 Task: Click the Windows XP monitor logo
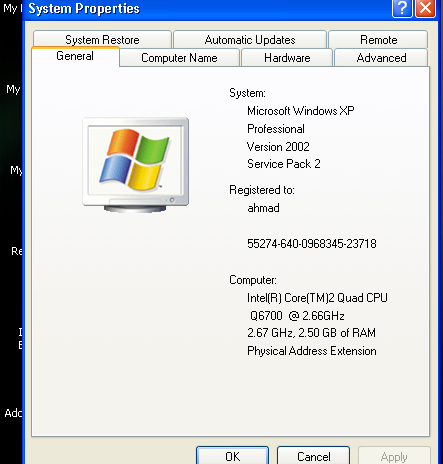(x=136, y=165)
